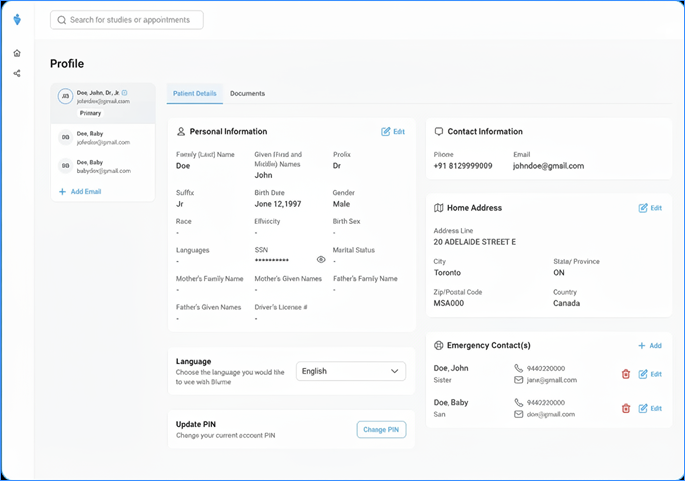This screenshot has height=481, width=685.
Task: Edit the Doe, Baby emergency contact
Action: tap(650, 408)
